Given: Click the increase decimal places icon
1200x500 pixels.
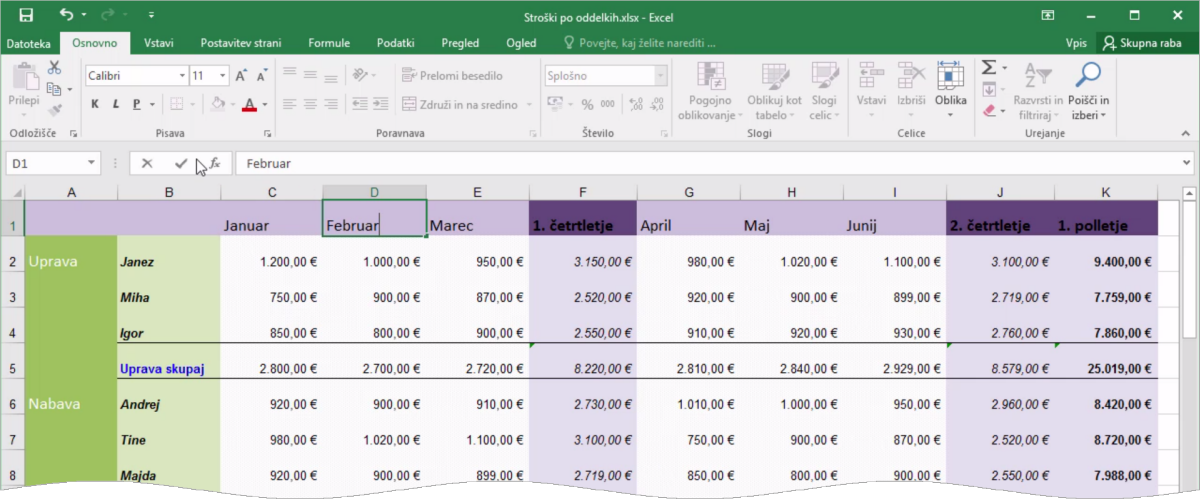Looking at the screenshot, I should (x=634, y=104).
